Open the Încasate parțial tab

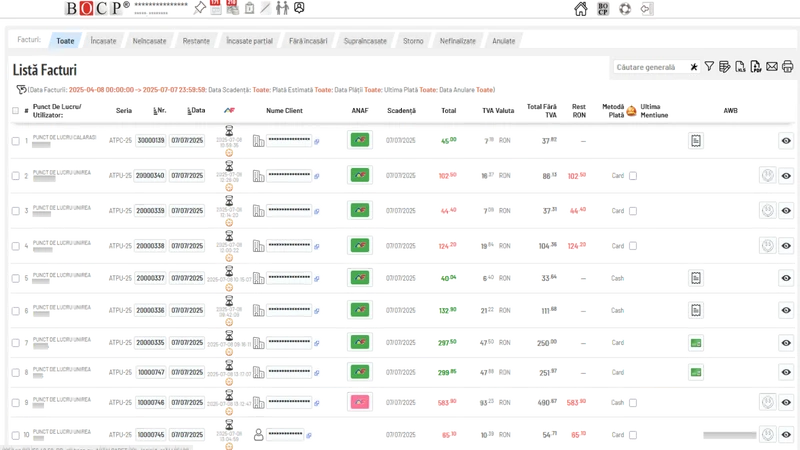(249, 41)
